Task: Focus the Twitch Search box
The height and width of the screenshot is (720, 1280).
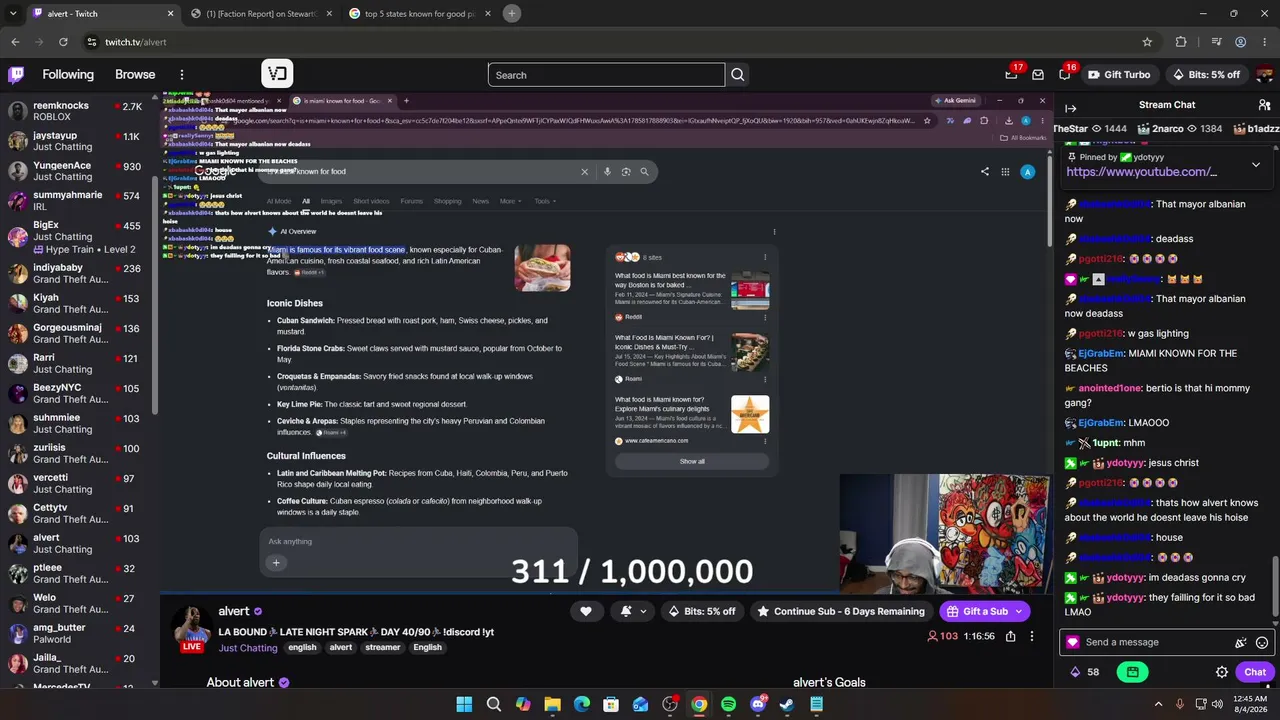Action: 606,75
